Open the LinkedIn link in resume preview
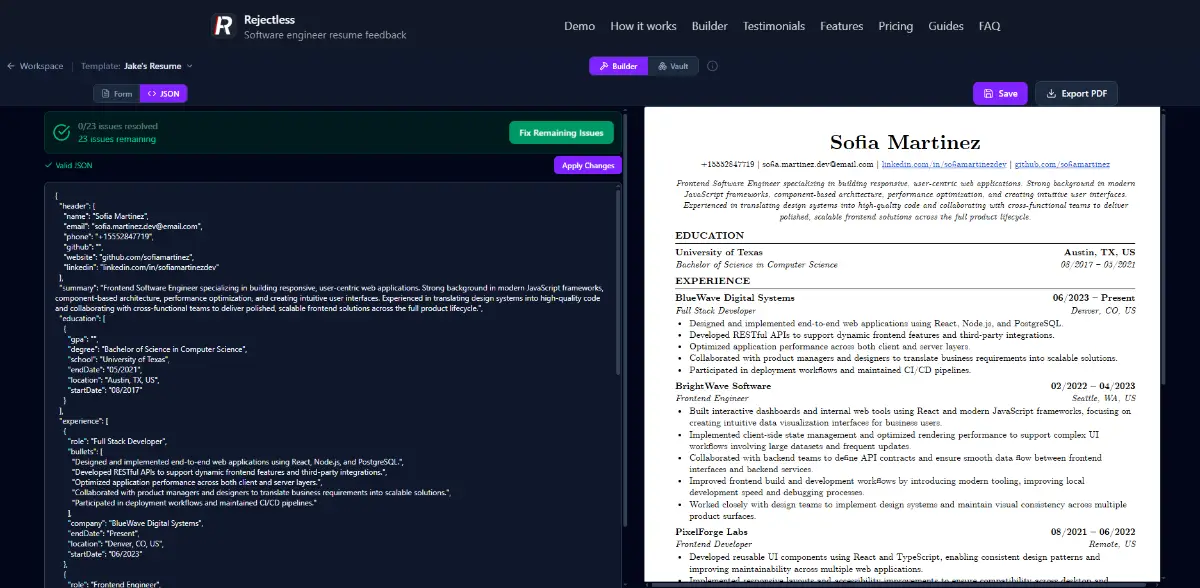The height and width of the screenshot is (588, 1200). [944, 164]
